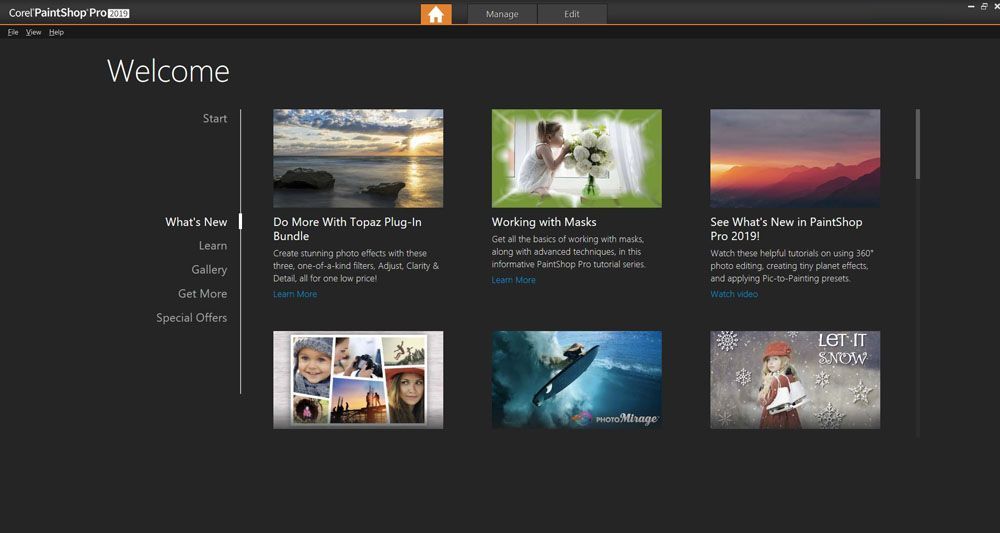
Task: Click Learn More under Topaz Plug-In Bundle
Action: click(x=295, y=294)
